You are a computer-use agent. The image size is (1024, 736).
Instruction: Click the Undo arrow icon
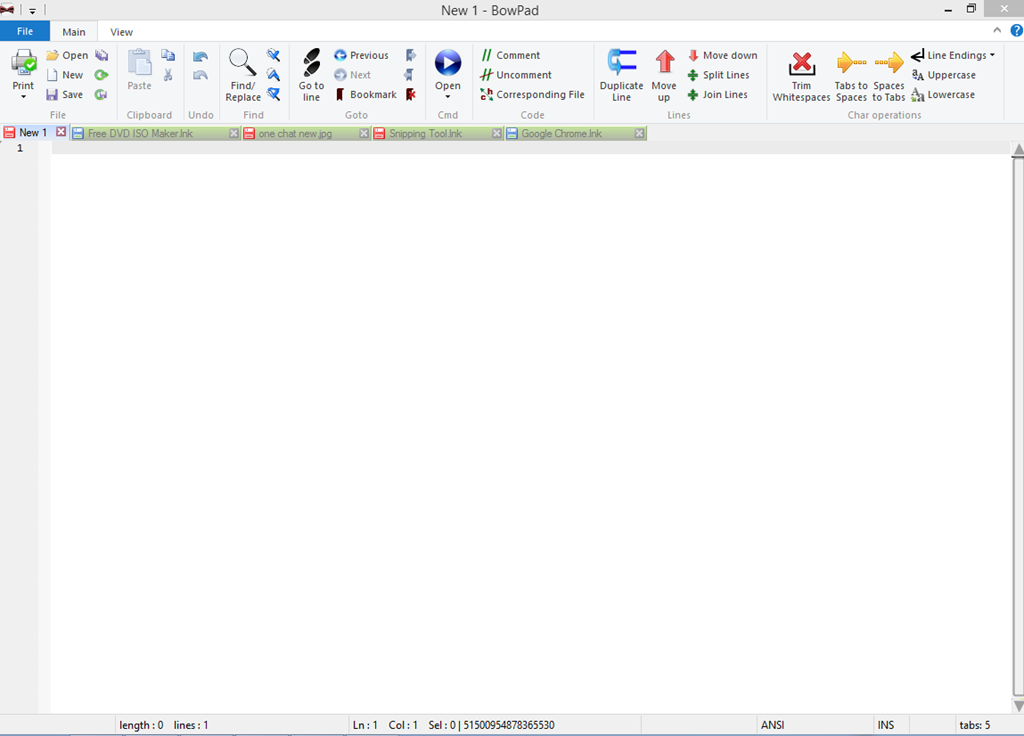pos(200,57)
